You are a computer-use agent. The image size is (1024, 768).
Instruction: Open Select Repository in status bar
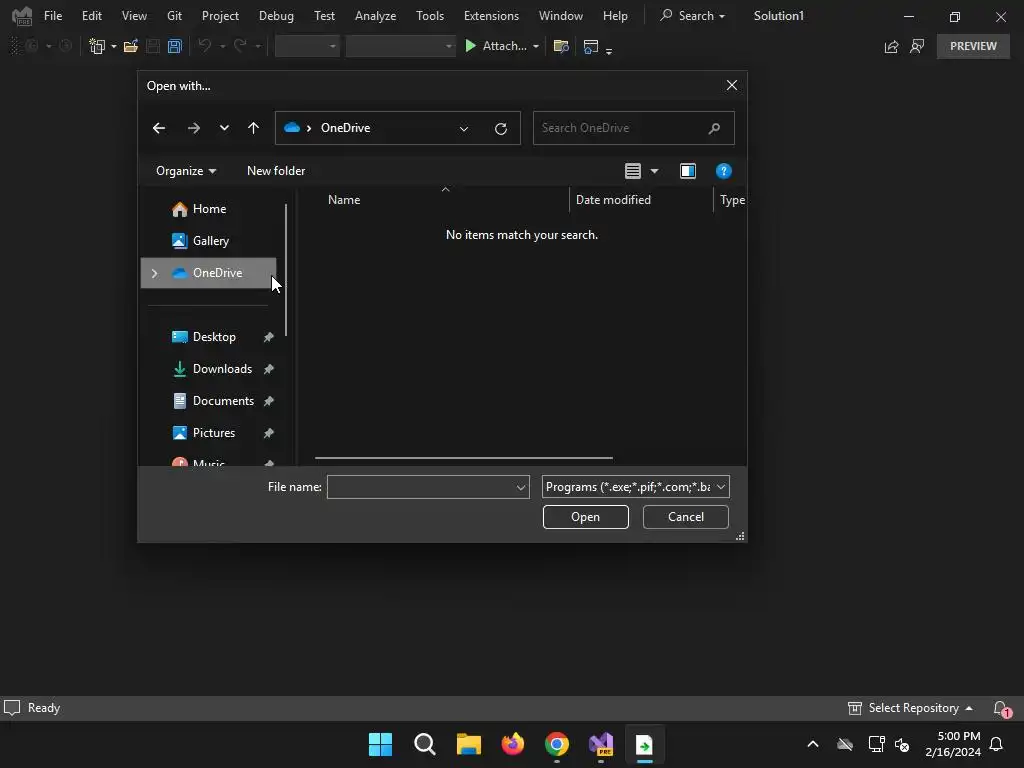click(910, 708)
